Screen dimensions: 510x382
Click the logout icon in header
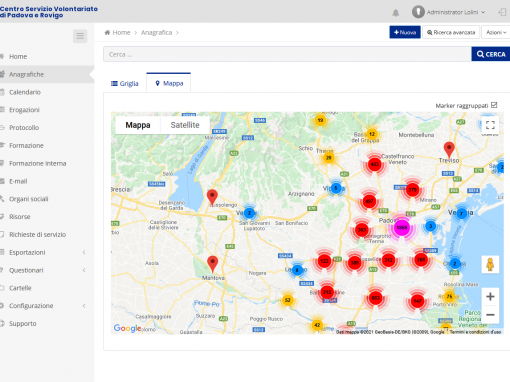(x=502, y=12)
